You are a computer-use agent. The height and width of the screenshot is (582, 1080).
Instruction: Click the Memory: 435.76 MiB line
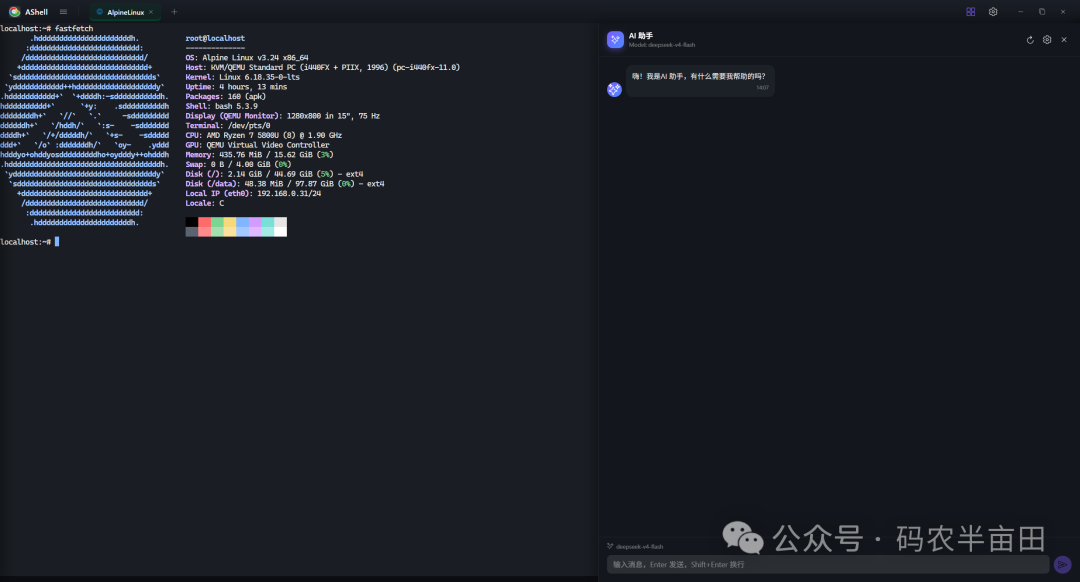(x=260, y=154)
